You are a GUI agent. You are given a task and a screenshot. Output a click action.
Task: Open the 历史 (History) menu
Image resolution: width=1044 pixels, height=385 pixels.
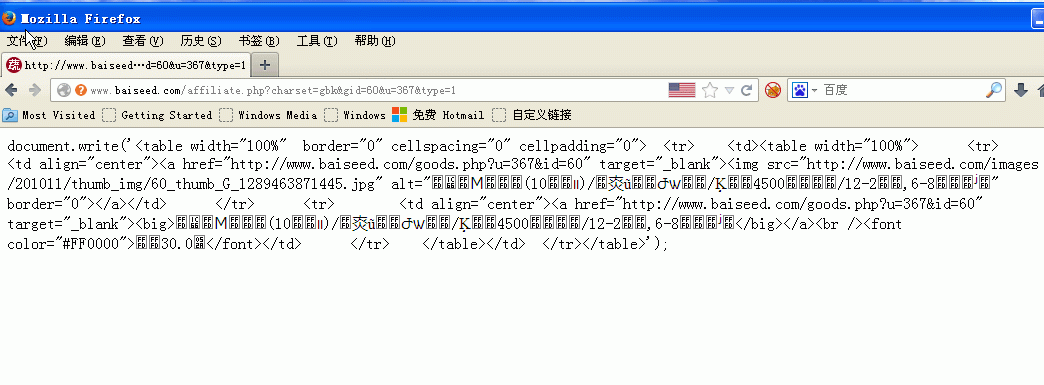[200, 41]
